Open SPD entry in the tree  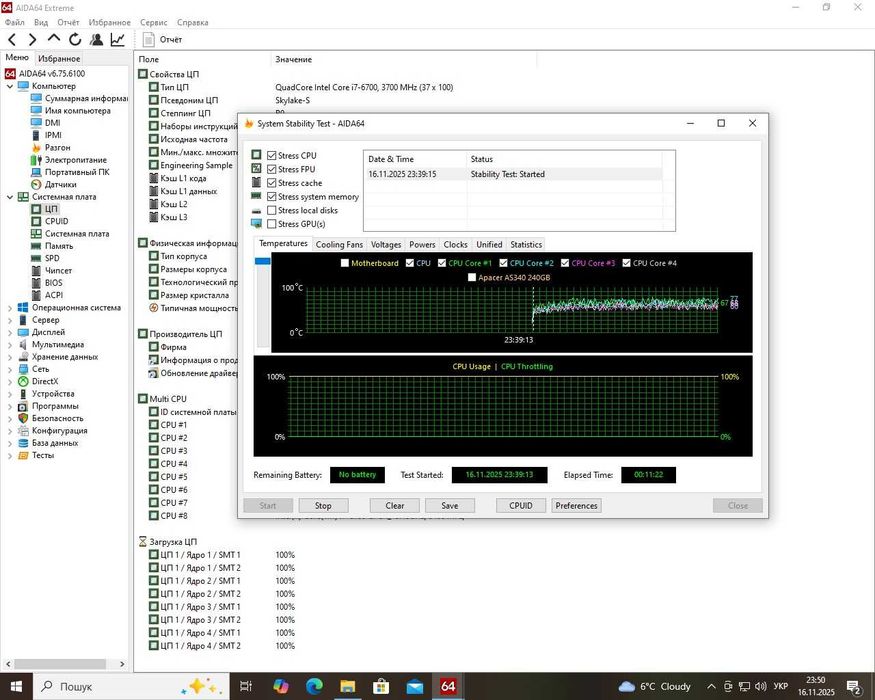[x=45, y=258]
